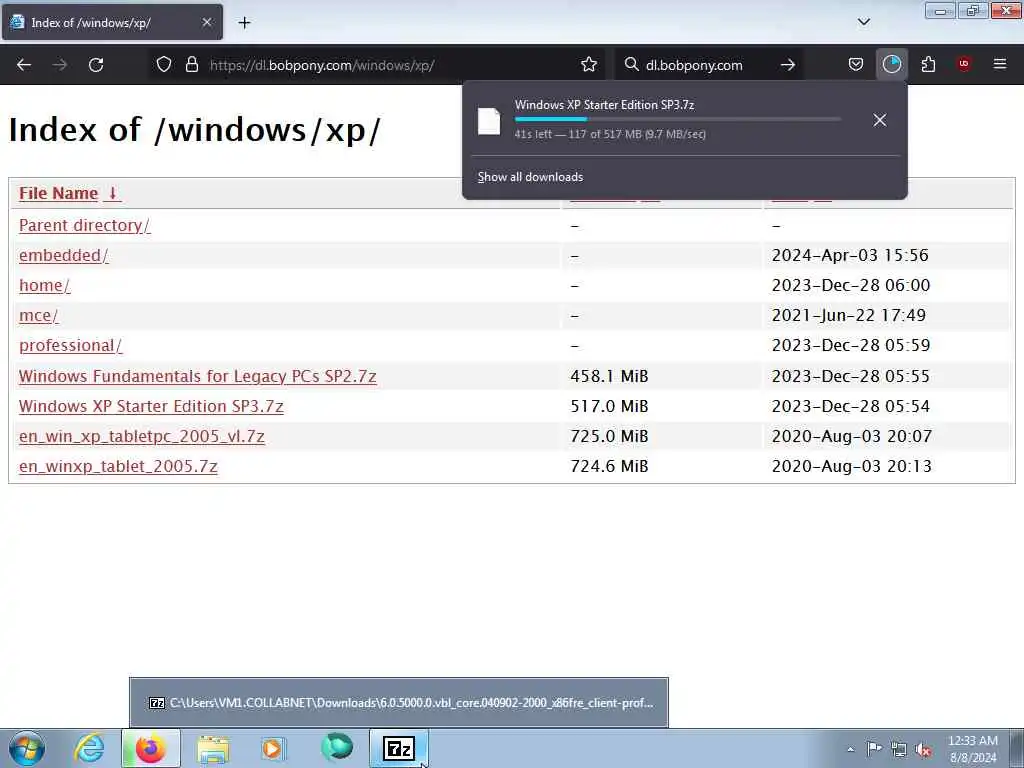Click the URL address bar

click(376, 65)
